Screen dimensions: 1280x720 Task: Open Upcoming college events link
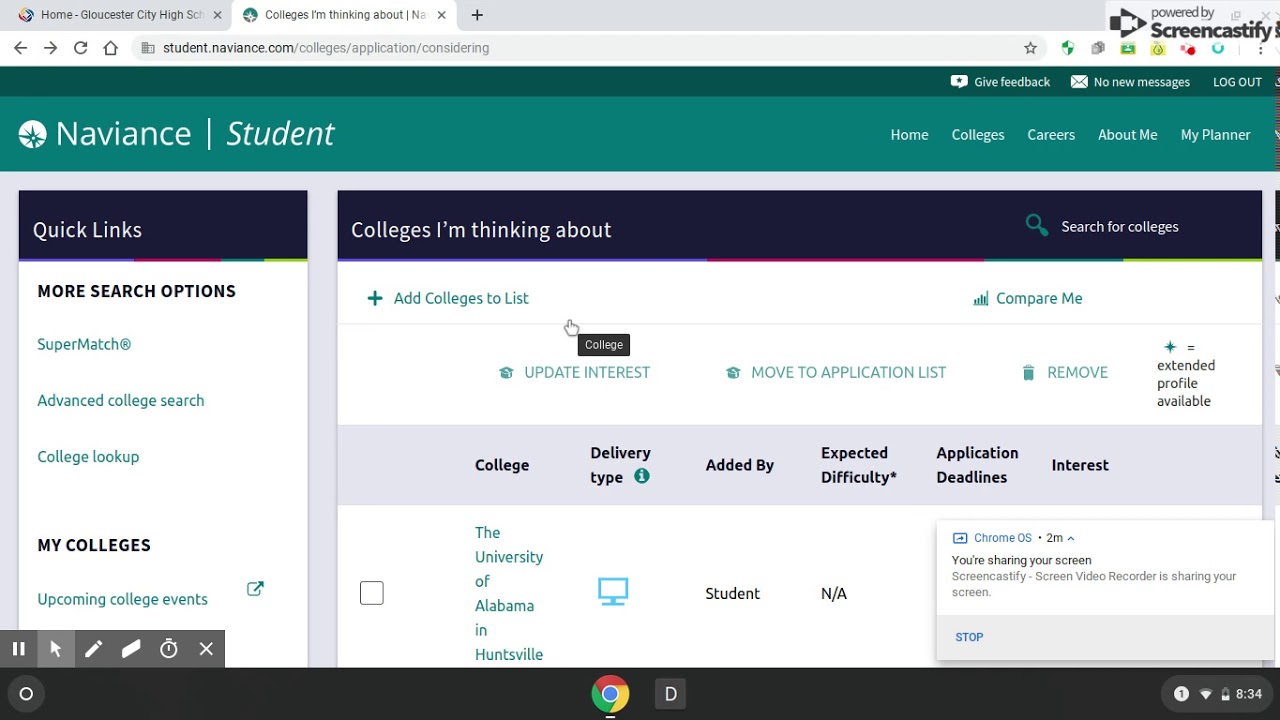pos(122,599)
